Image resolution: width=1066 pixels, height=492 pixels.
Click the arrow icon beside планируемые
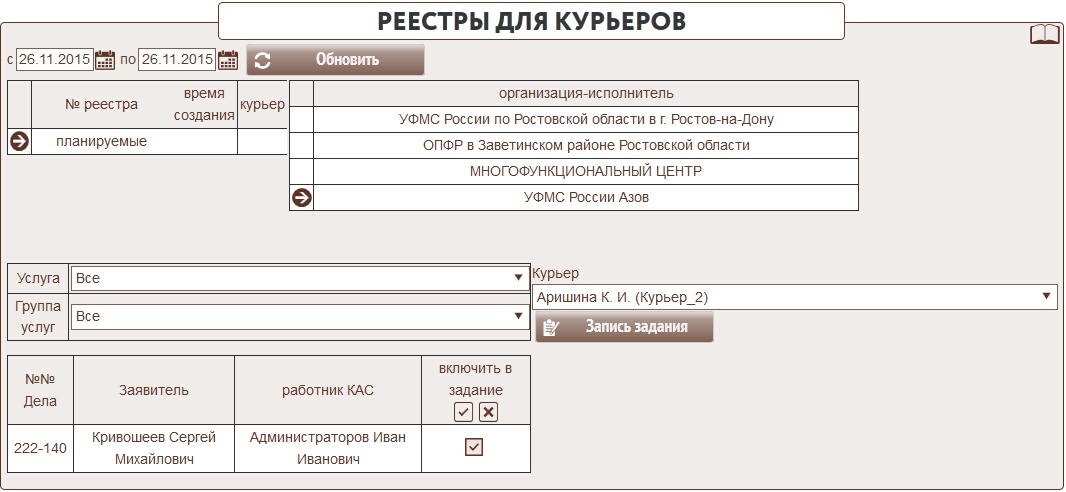pos(19,141)
